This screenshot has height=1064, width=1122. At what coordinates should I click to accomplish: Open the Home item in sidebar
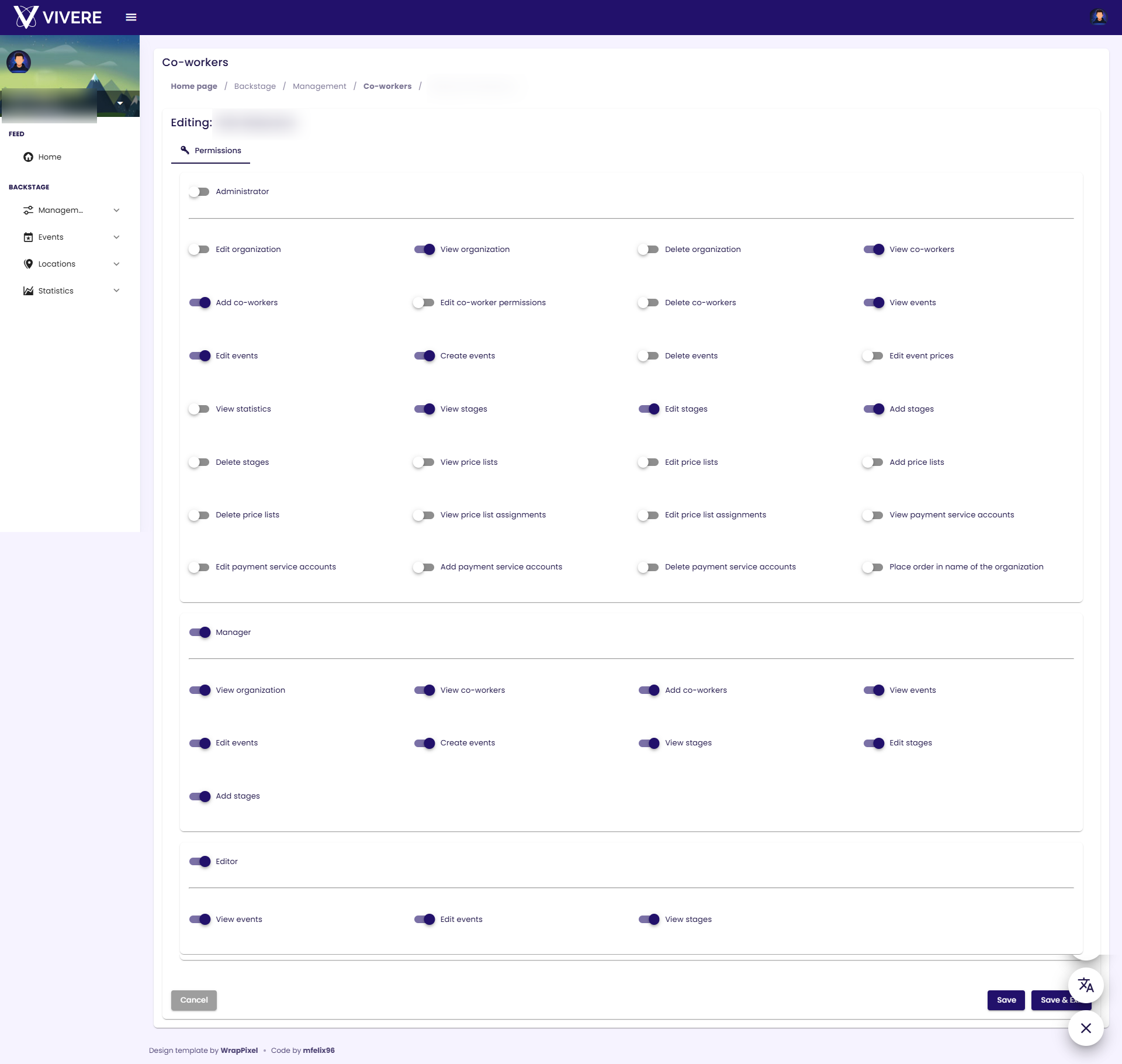(x=70, y=157)
